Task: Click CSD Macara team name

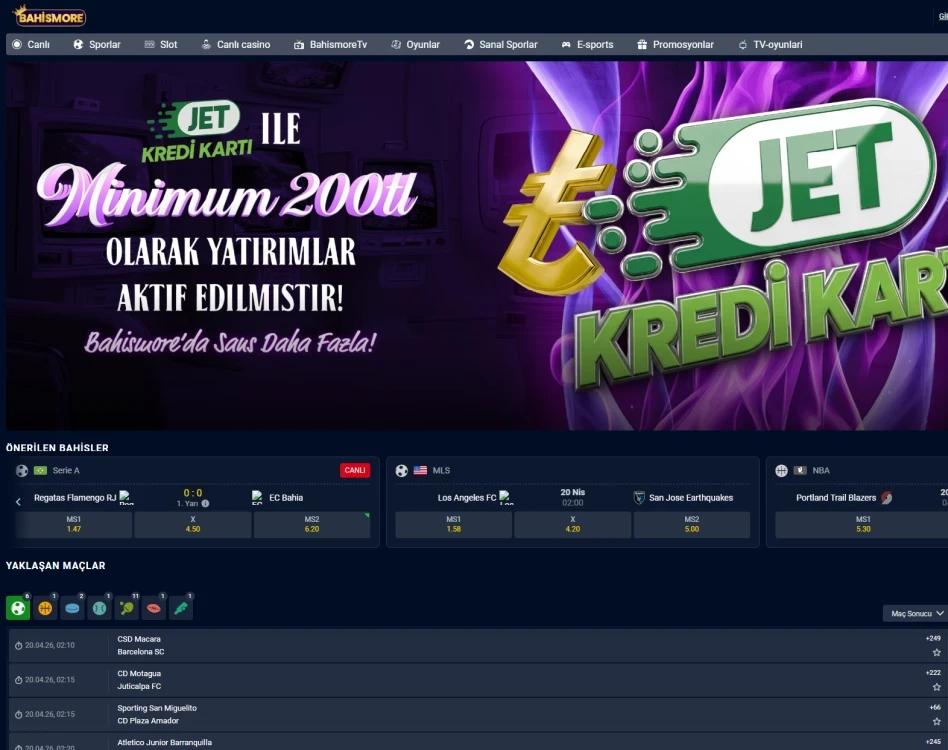Action: tap(139, 639)
